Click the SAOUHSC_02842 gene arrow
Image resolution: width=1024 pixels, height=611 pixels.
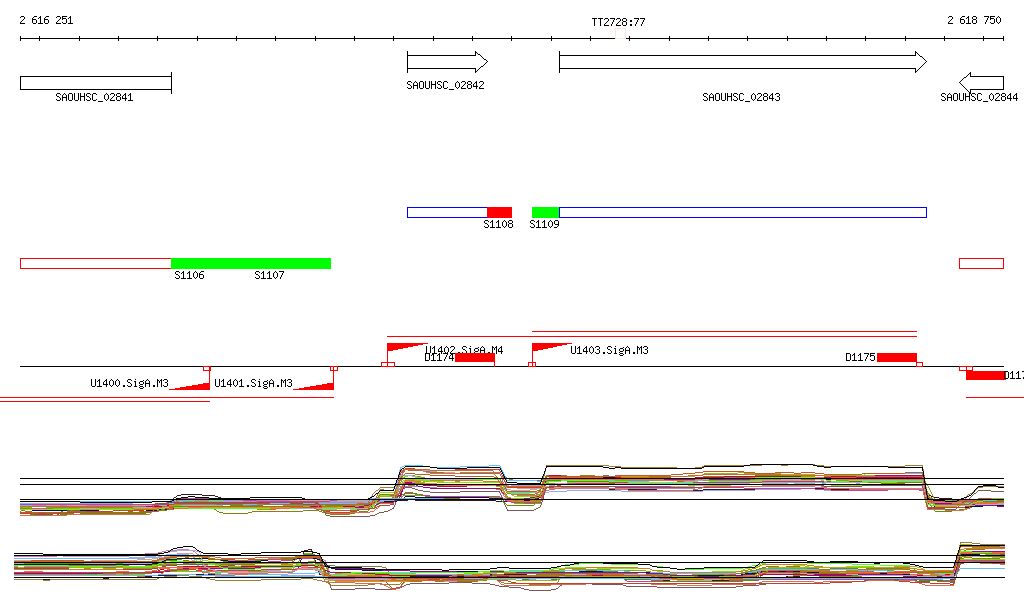[446, 62]
